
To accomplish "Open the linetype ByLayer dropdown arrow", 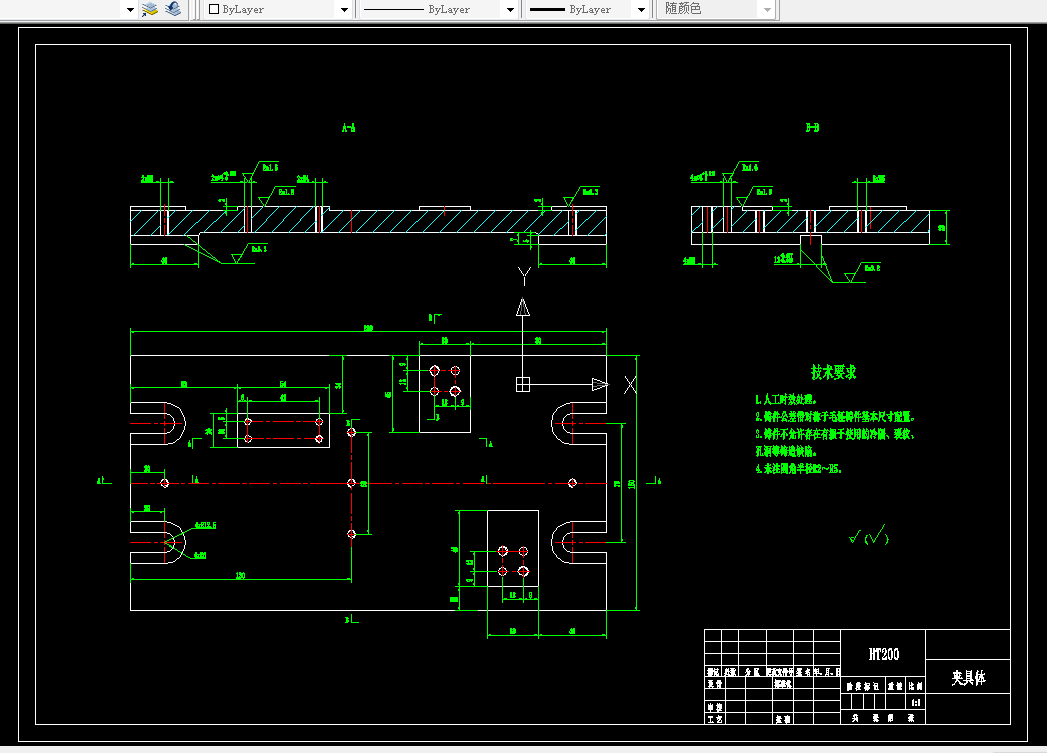I will point(510,9).
